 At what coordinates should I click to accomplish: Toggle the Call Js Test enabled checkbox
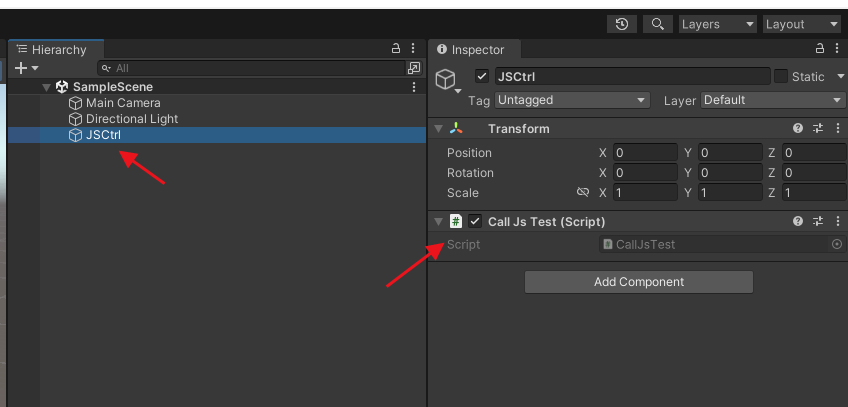[475, 221]
